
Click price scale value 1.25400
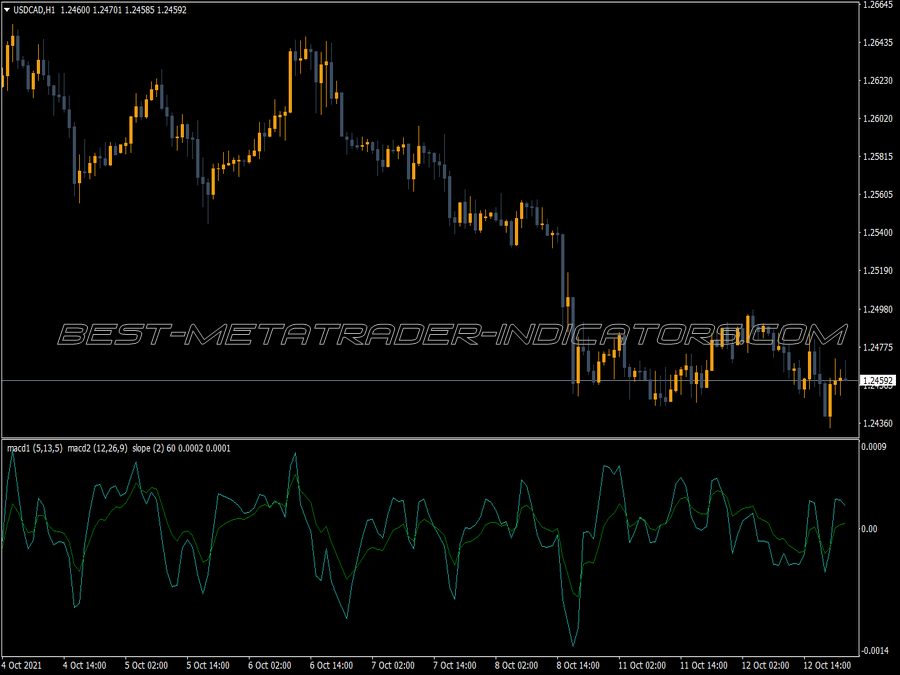[x=878, y=232]
